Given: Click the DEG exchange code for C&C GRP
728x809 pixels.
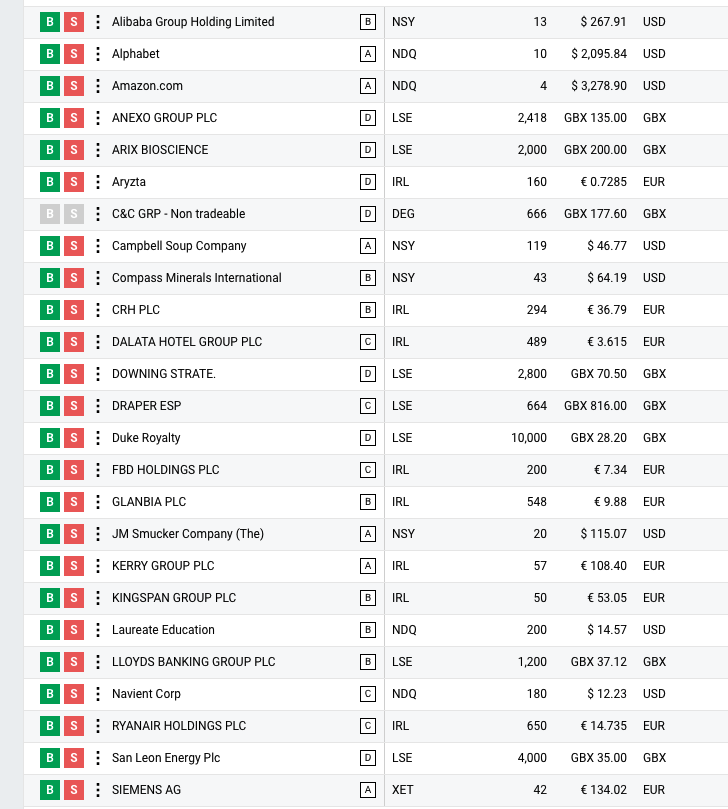Looking at the screenshot, I should [x=403, y=214].
